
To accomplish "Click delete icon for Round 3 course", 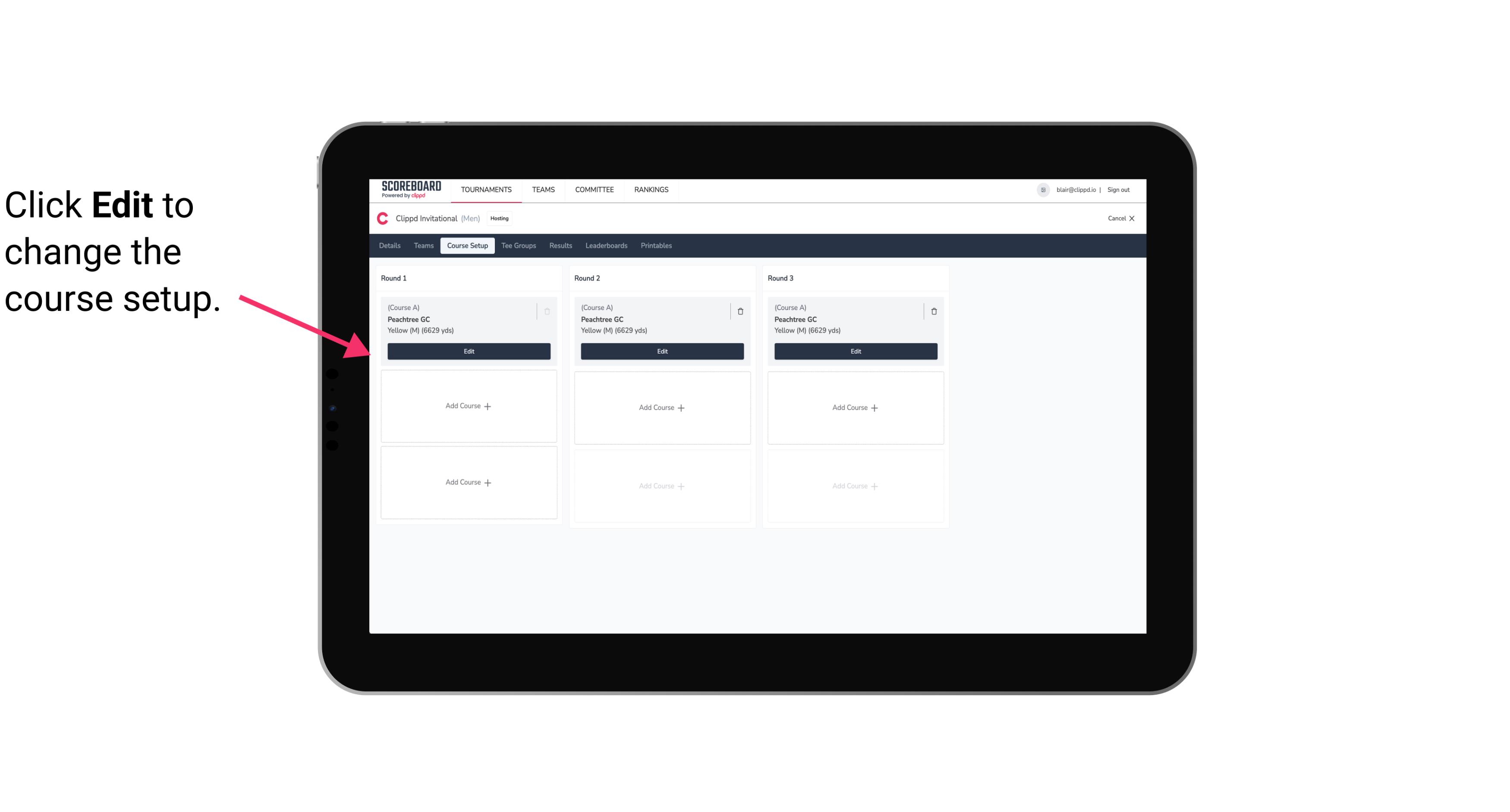I will [931, 311].
